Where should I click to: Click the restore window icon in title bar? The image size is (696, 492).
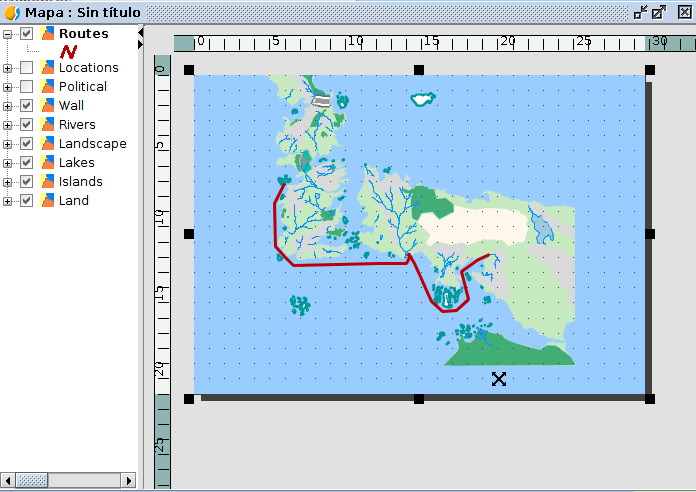tap(640, 12)
